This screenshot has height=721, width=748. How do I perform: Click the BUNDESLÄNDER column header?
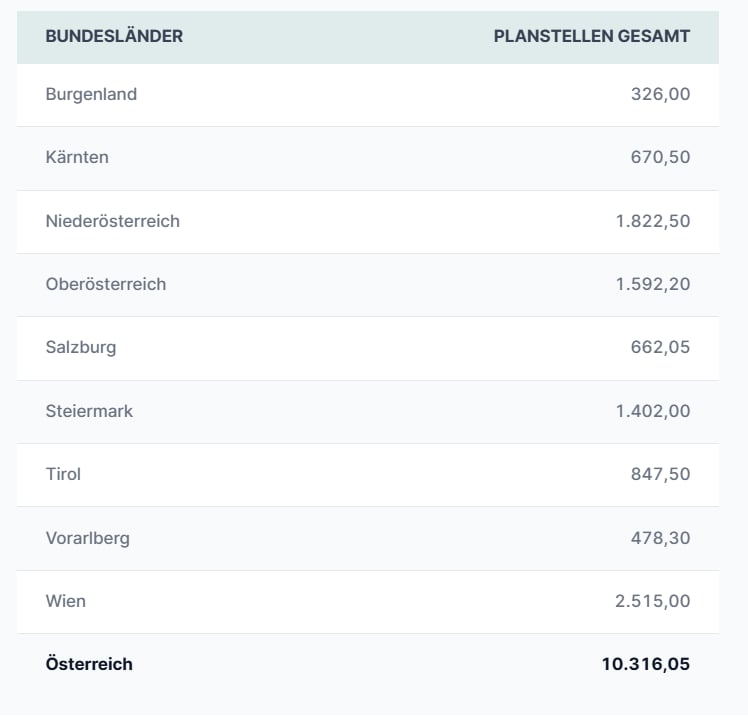coord(114,36)
